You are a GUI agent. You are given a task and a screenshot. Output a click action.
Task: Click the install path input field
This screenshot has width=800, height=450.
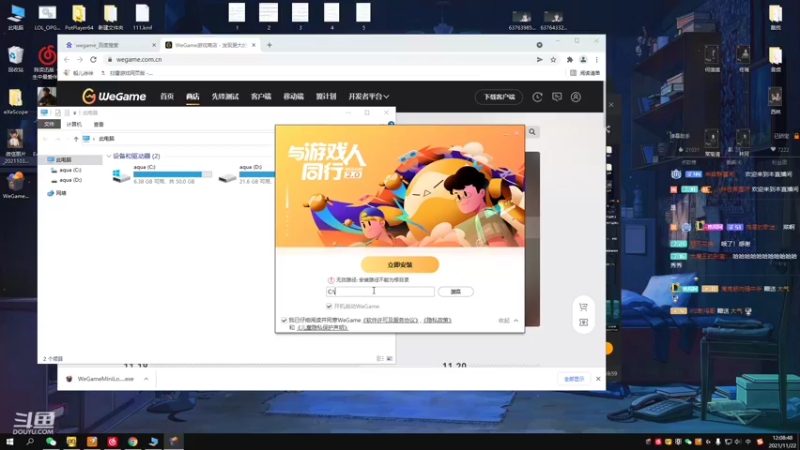(x=380, y=291)
